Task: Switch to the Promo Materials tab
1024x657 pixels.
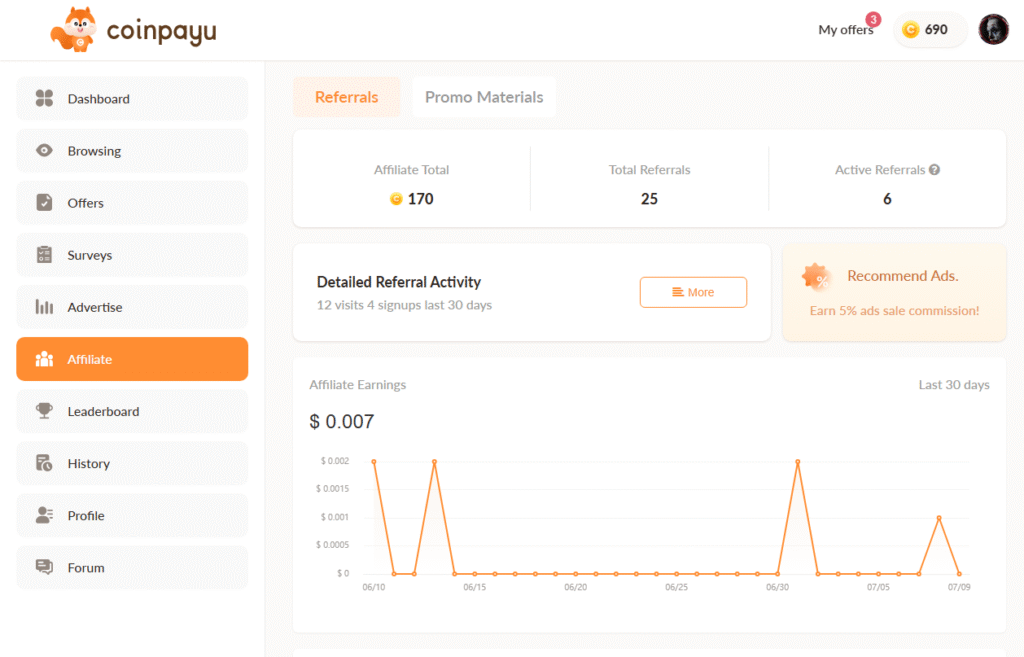Action: pos(484,97)
